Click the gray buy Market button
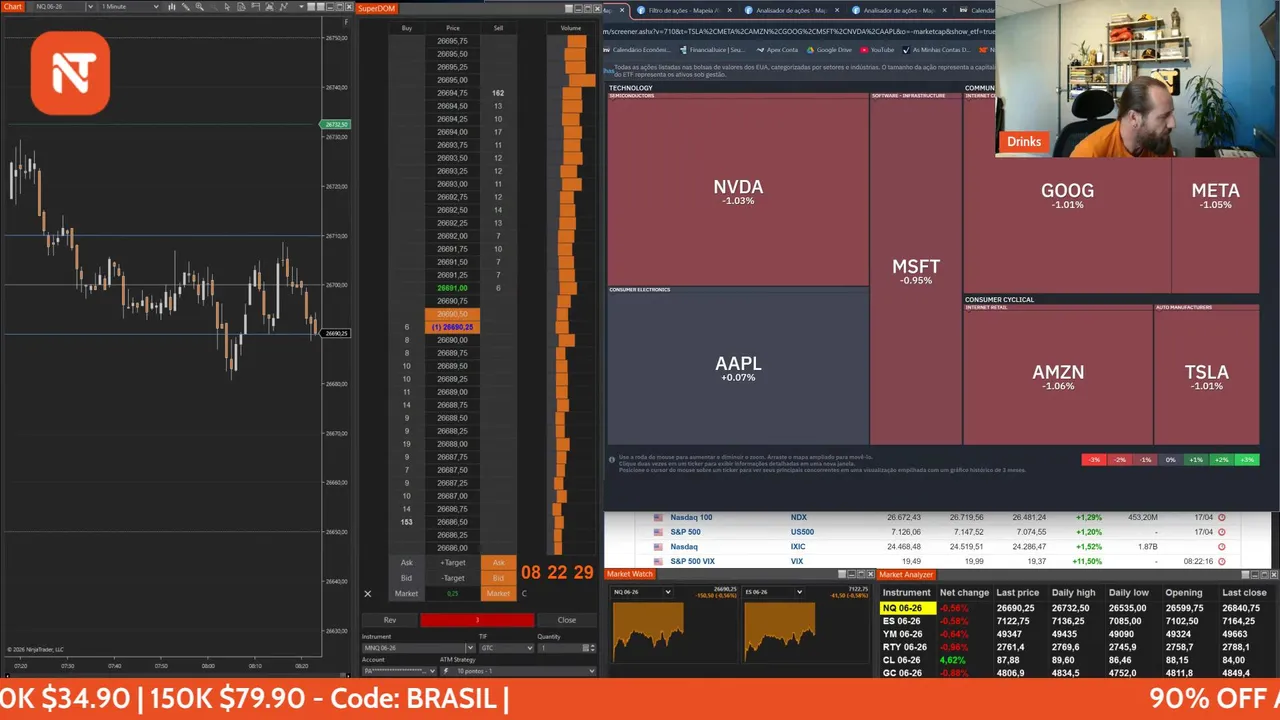Viewport: 1280px width, 720px height. tap(406, 594)
